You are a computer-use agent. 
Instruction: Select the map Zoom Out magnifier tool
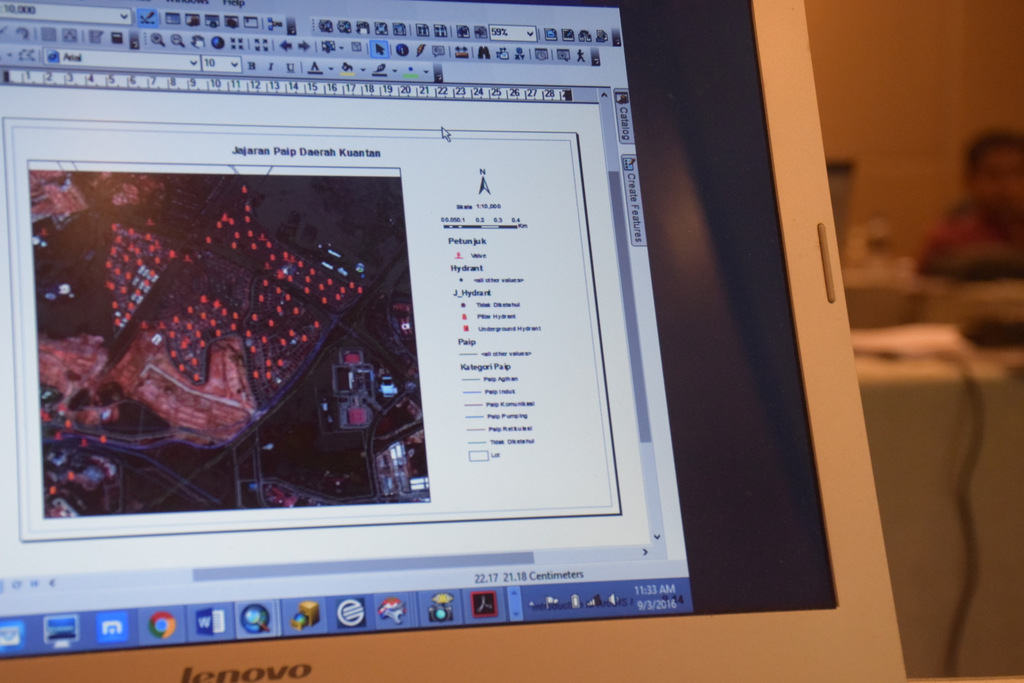pyautogui.click(x=177, y=40)
